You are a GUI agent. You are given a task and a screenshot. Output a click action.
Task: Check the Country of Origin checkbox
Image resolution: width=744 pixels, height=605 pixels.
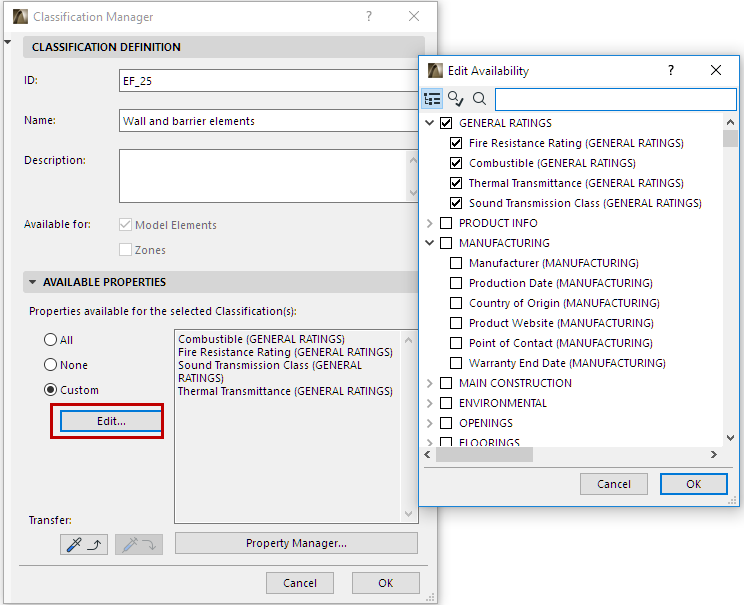[456, 303]
